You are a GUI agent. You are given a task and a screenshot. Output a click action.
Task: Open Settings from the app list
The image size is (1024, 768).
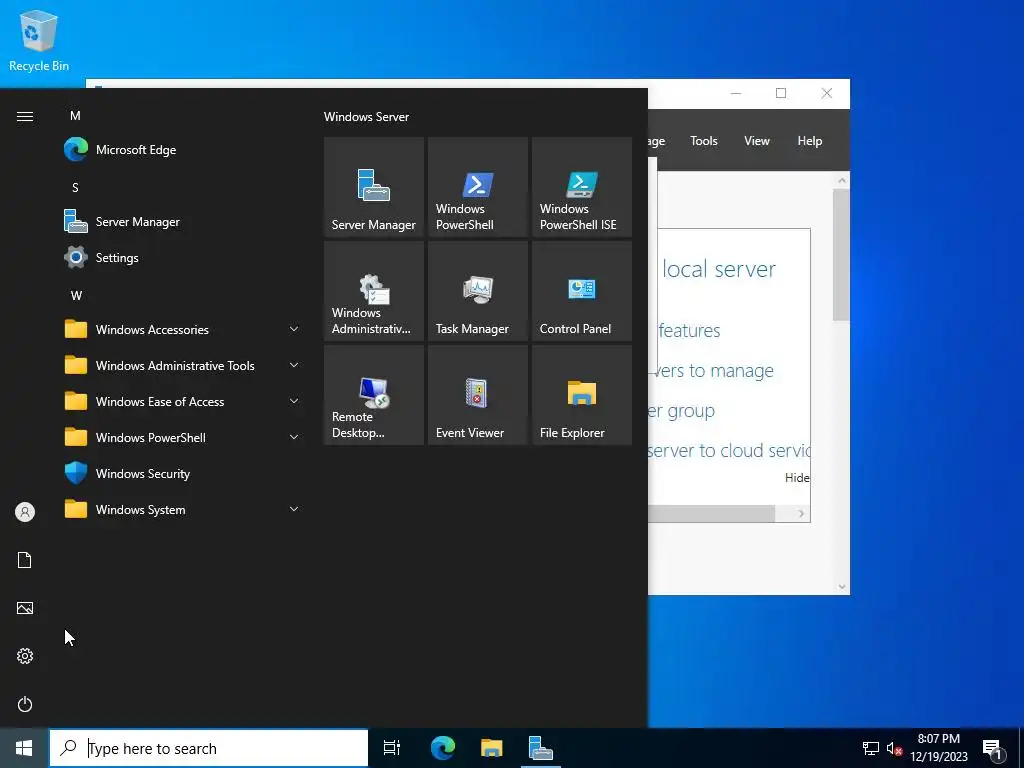point(183,257)
